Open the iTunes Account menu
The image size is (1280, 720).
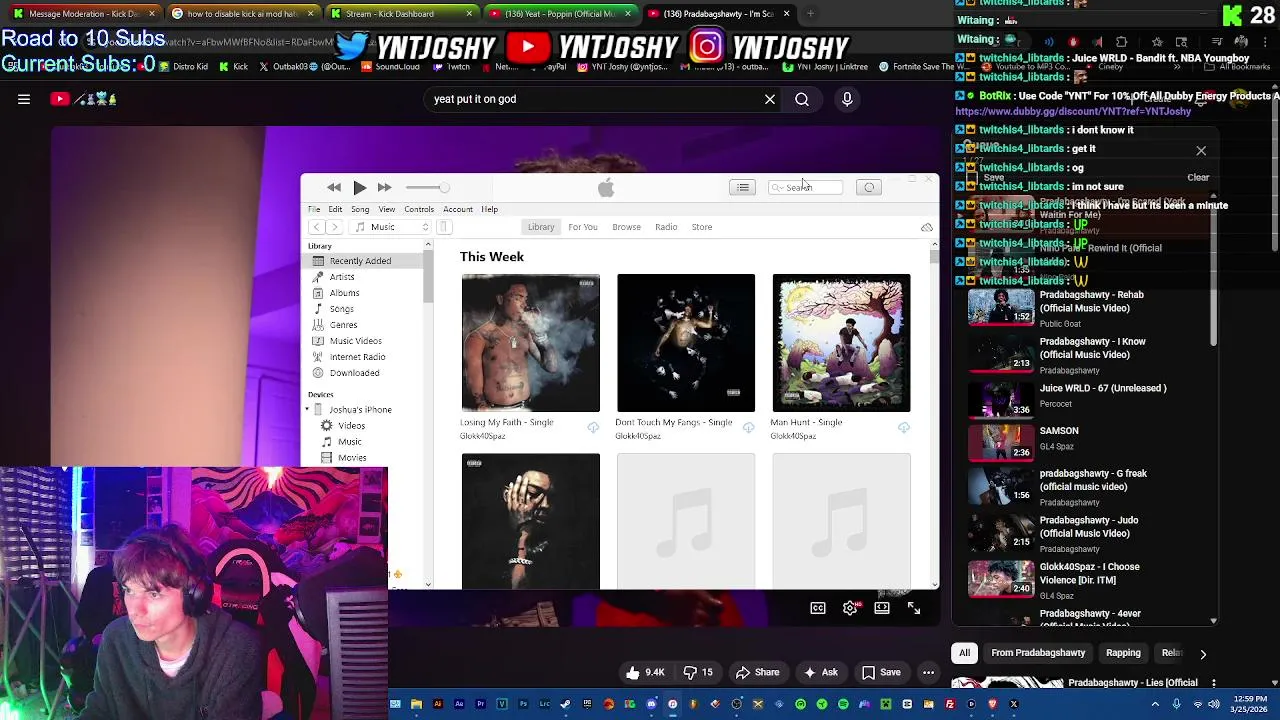tap(458, 209)
